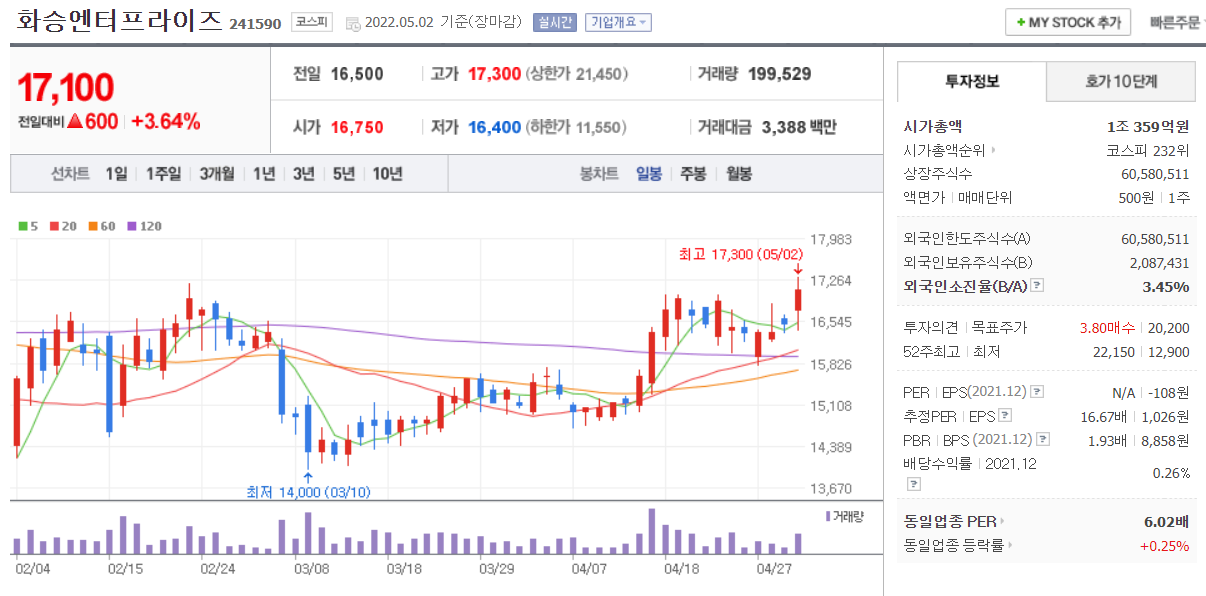Select the 일봉 daily candle chart
The width and height of the screenshot is (1206, 596).
649,174
